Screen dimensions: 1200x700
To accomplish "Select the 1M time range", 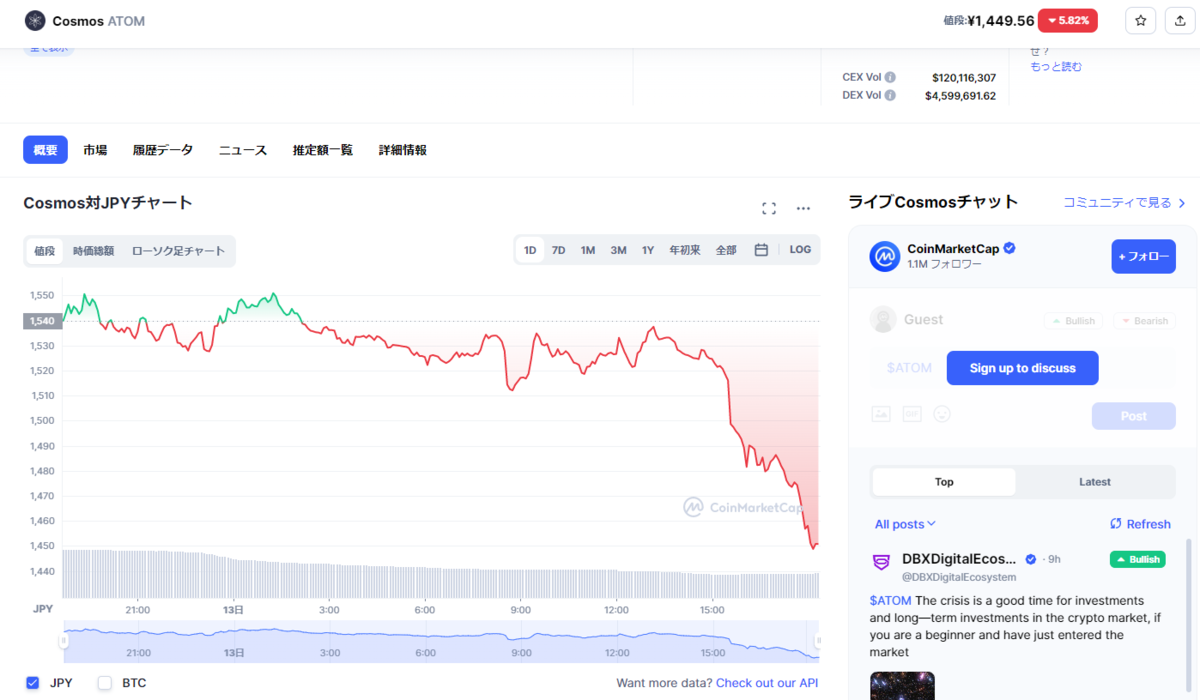I will (588, 250).
